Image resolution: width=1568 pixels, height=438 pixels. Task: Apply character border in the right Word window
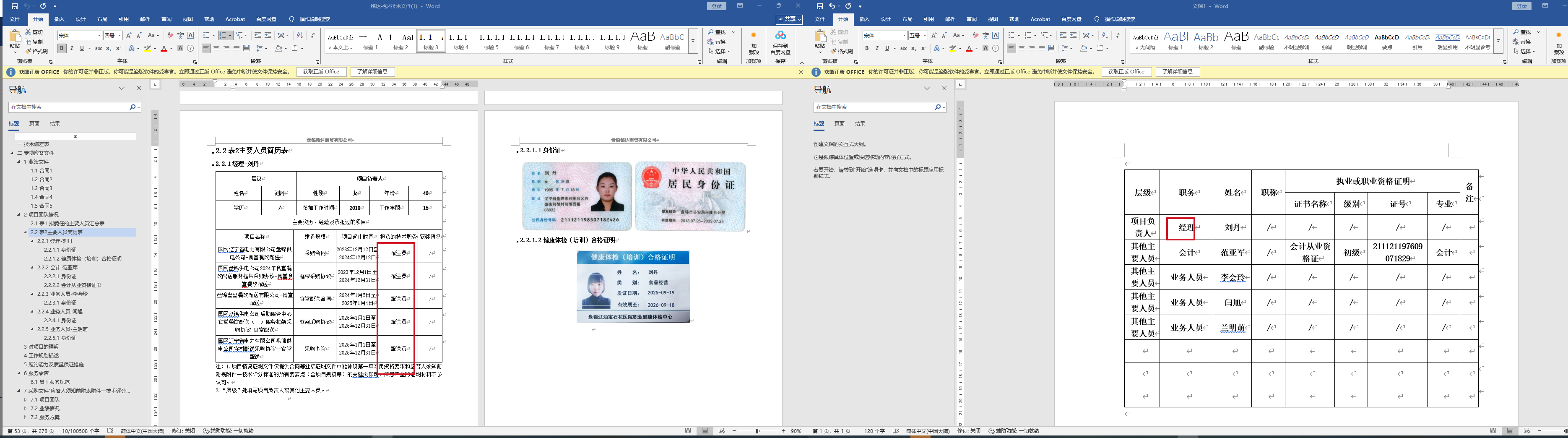pos(996,35)
